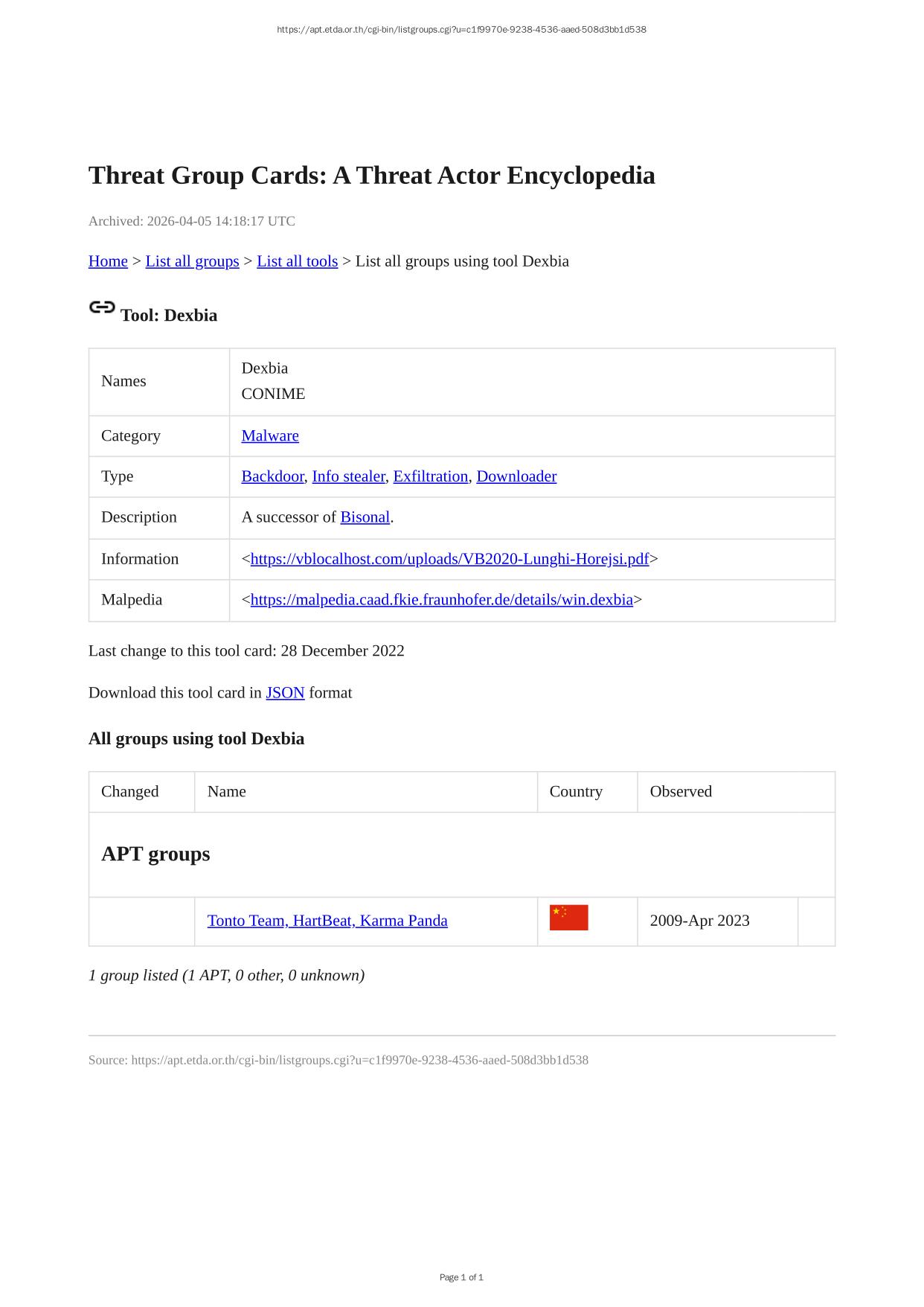Open Tonto Team, HartBeat, Karma Panda group
The image size is (924, 1307).
coord(327,921)
